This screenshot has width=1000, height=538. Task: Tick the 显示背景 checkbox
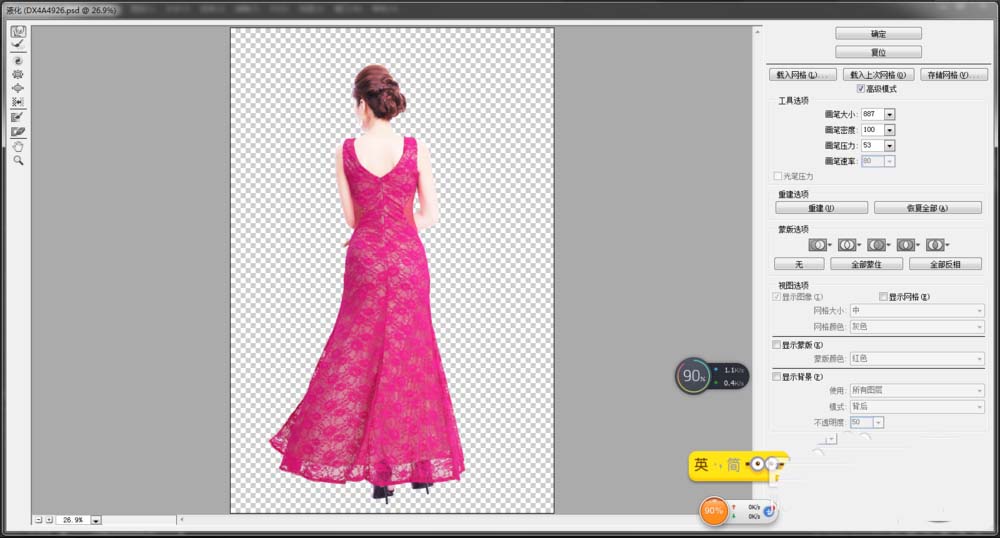(x=777, y=376)
